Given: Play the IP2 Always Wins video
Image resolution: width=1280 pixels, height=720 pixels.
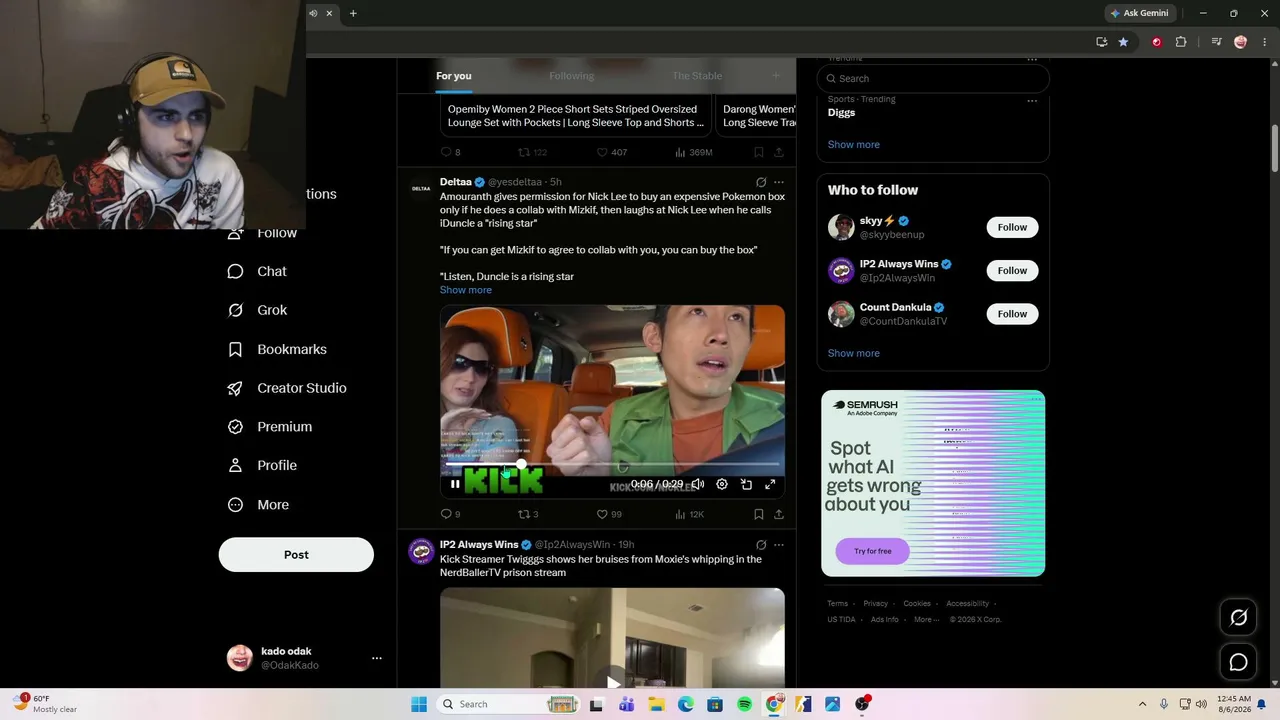Looking at the screenshot, I should click(612, 683).
